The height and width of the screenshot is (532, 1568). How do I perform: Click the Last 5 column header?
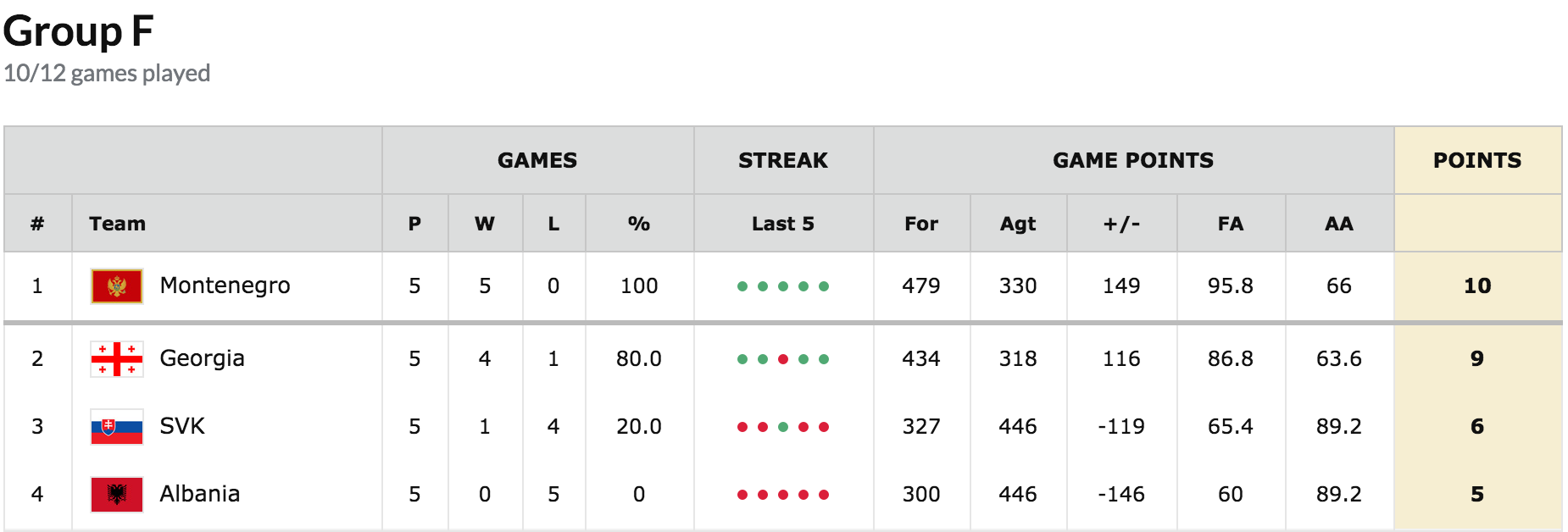click(x=783, y=224)
